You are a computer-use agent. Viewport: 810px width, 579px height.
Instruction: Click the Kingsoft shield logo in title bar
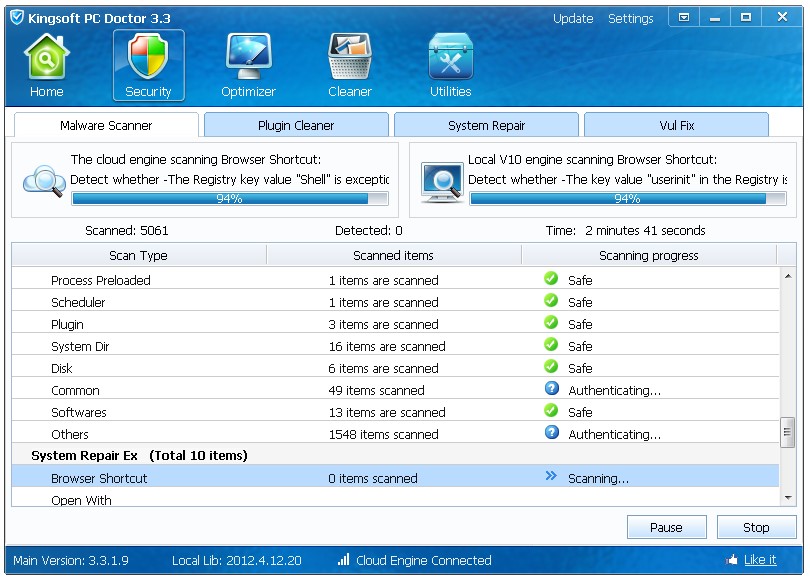pyautogui.click(x=17, y=18)
